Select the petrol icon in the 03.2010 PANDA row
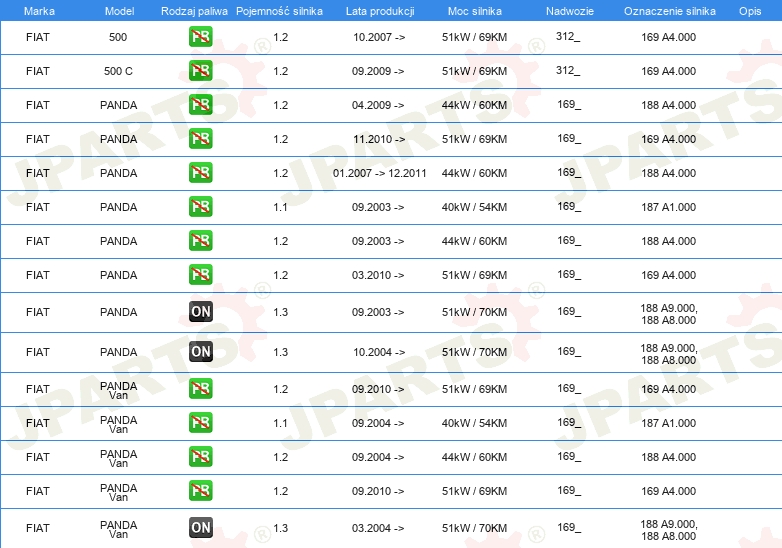Screen dimensions: 782x548 point(200,274)
